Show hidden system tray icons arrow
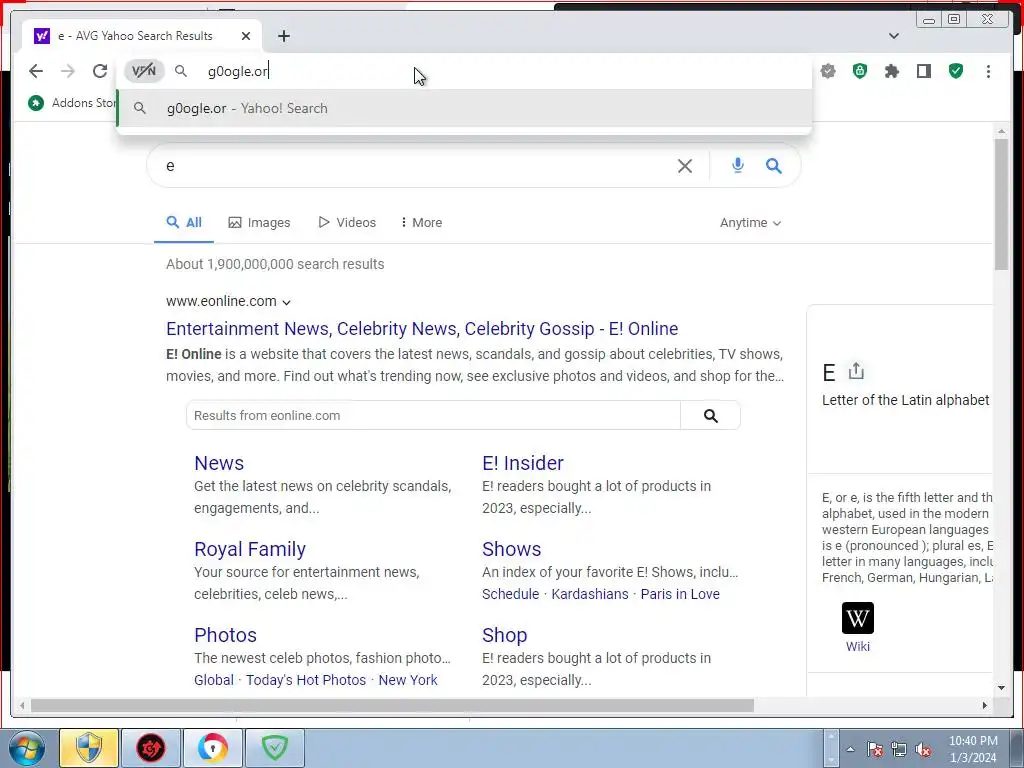1024x768 pixels. coord(850,749)
